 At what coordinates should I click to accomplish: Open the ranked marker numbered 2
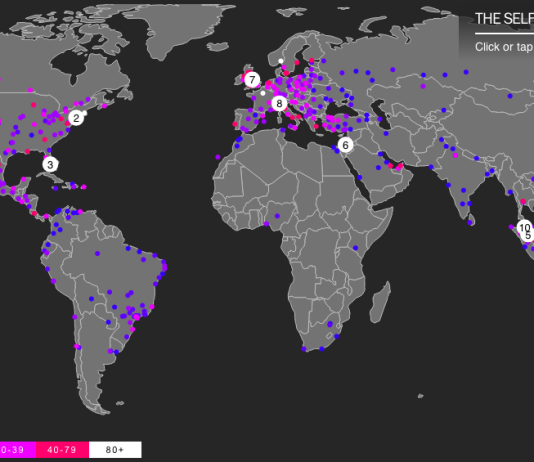tap(76, 118)
